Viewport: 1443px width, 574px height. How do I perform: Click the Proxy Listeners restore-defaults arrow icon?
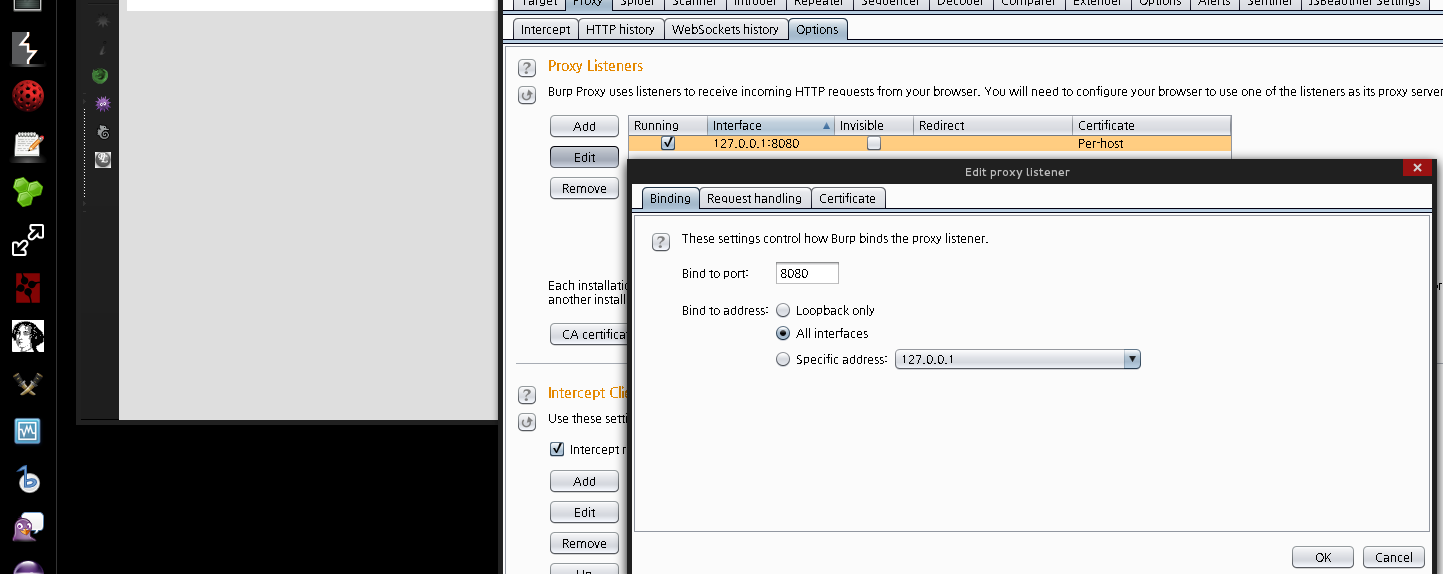pos(526,95)
